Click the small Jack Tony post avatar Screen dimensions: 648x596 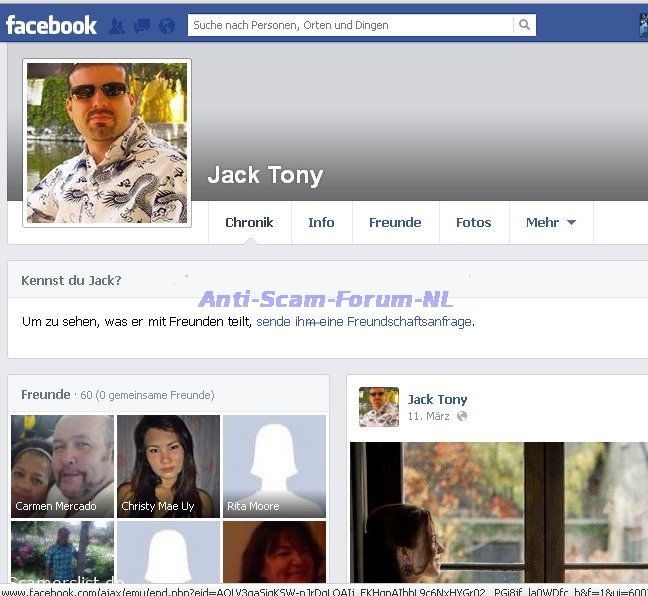click(x=379, y=407)
